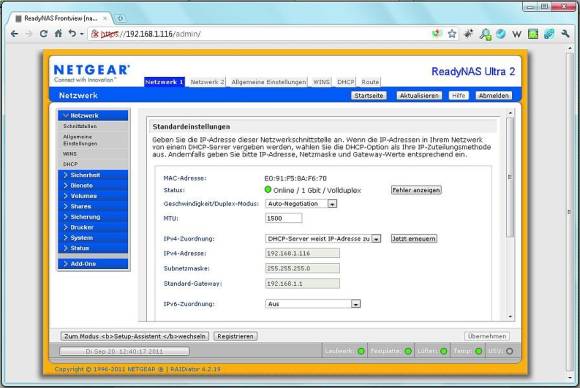Click the green square extension icon
The image size is (580, 388).
pyautogui.click(x=533, y=34)
